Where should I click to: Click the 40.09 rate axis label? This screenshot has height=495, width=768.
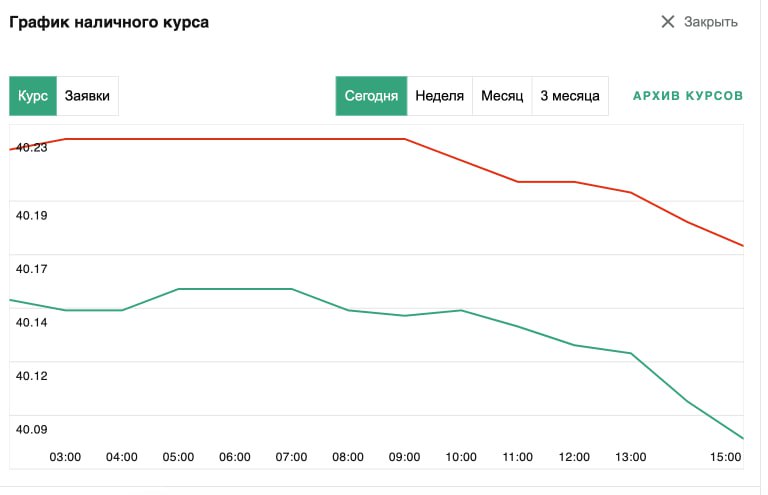[x=32, y=430]
